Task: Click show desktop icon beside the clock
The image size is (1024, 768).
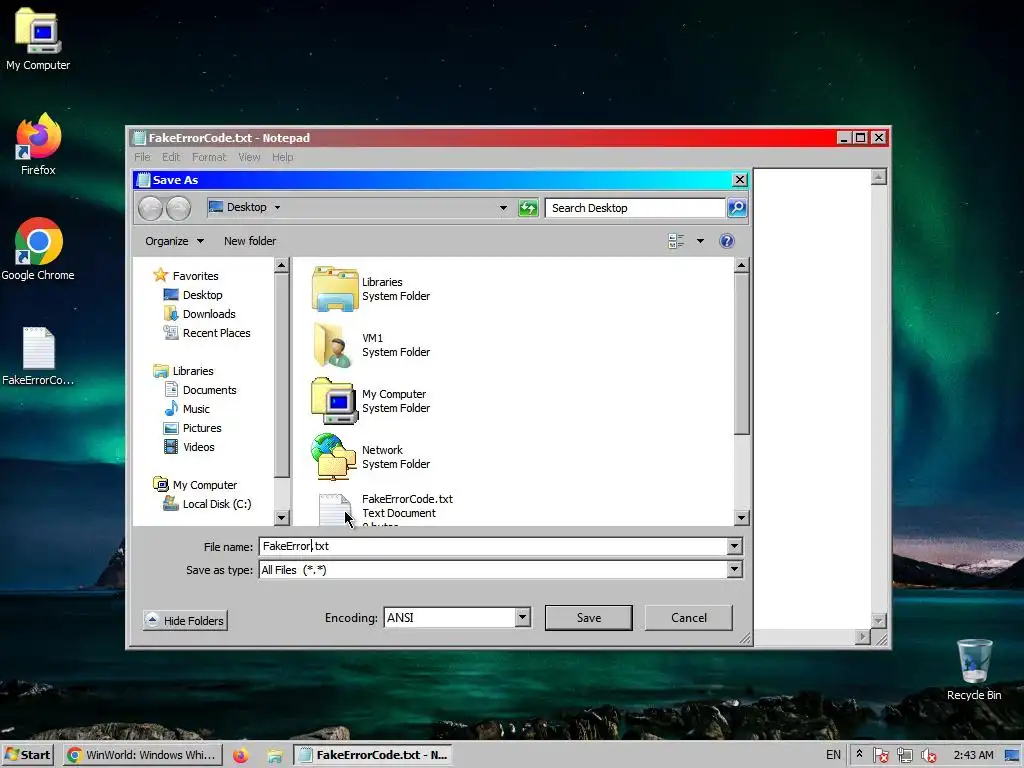Action: [x=1013, y=755]
